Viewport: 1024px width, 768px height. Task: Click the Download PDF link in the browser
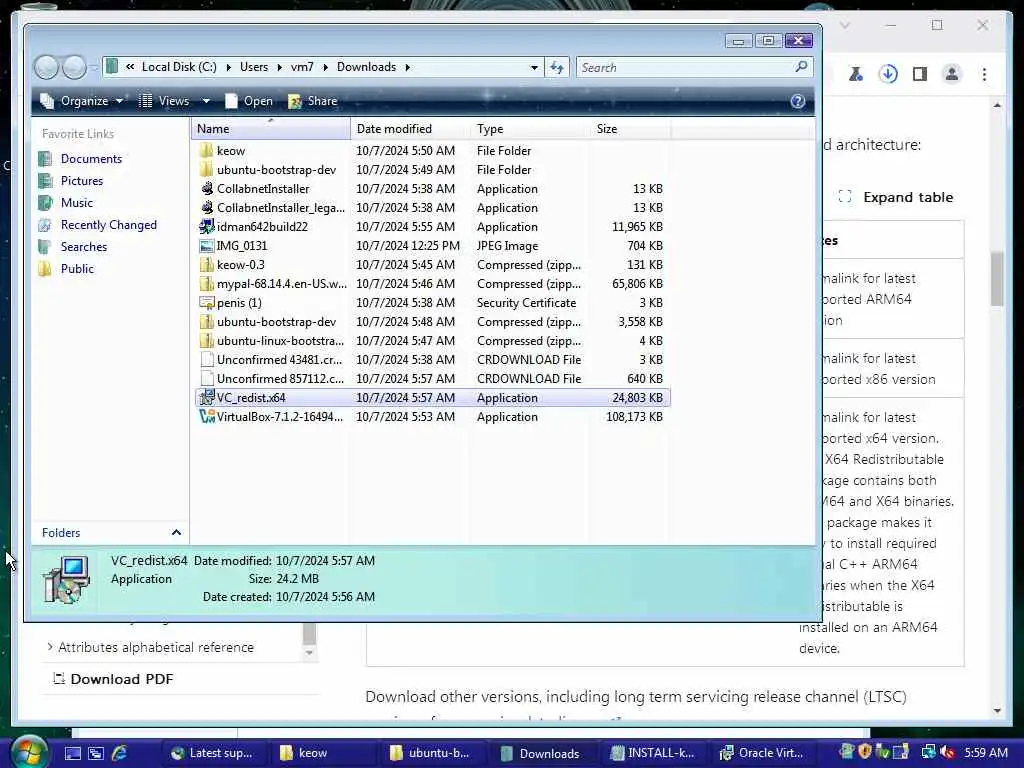click(x=113, y=679)
